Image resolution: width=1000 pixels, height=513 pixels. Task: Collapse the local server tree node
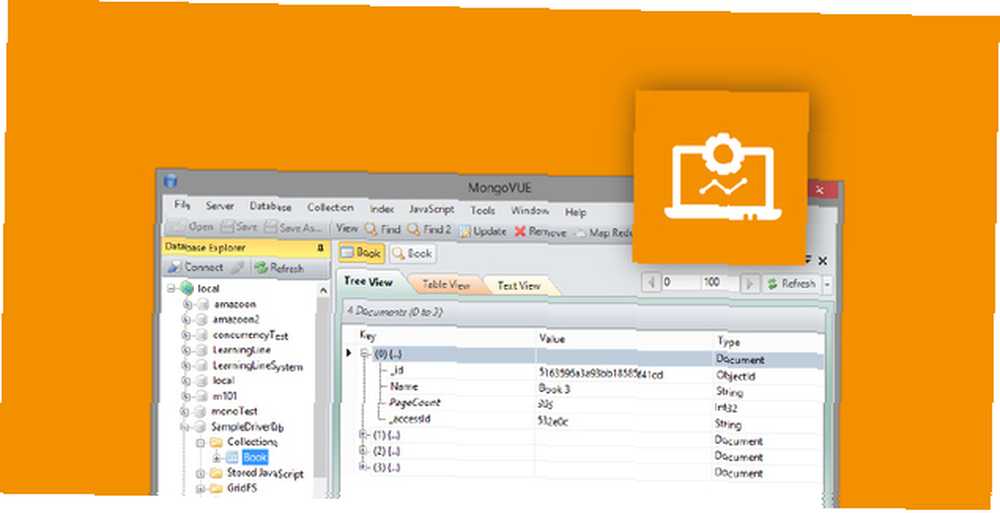pos(172,288)
